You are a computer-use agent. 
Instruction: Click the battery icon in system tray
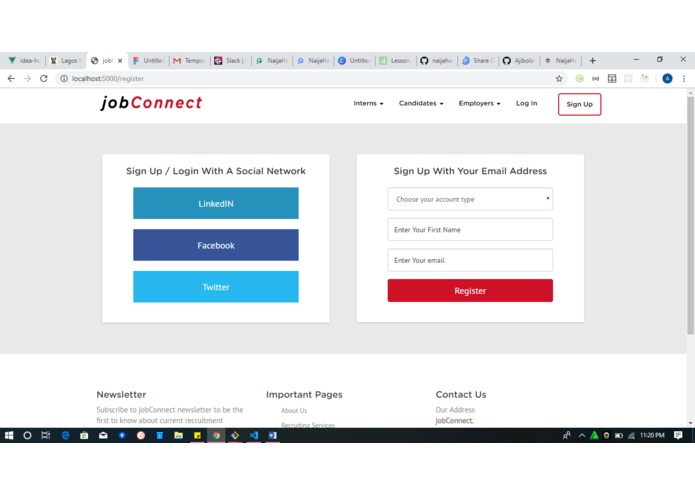pos(619,436)
